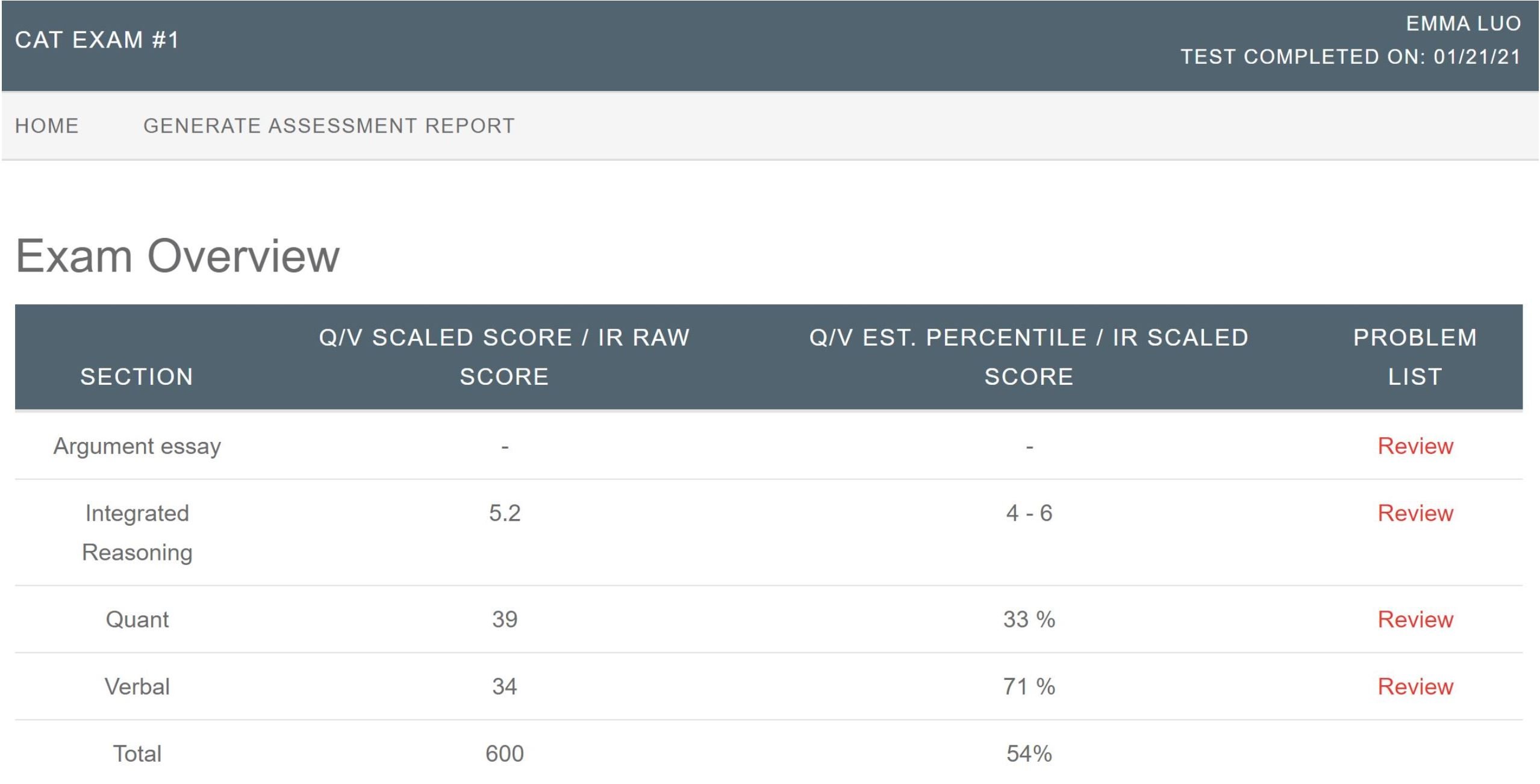This screenshot has width=1540, height=784.
Task: Click the CAT EXAM #1 title
Action: pyautogui.click(x=98, y=40)
